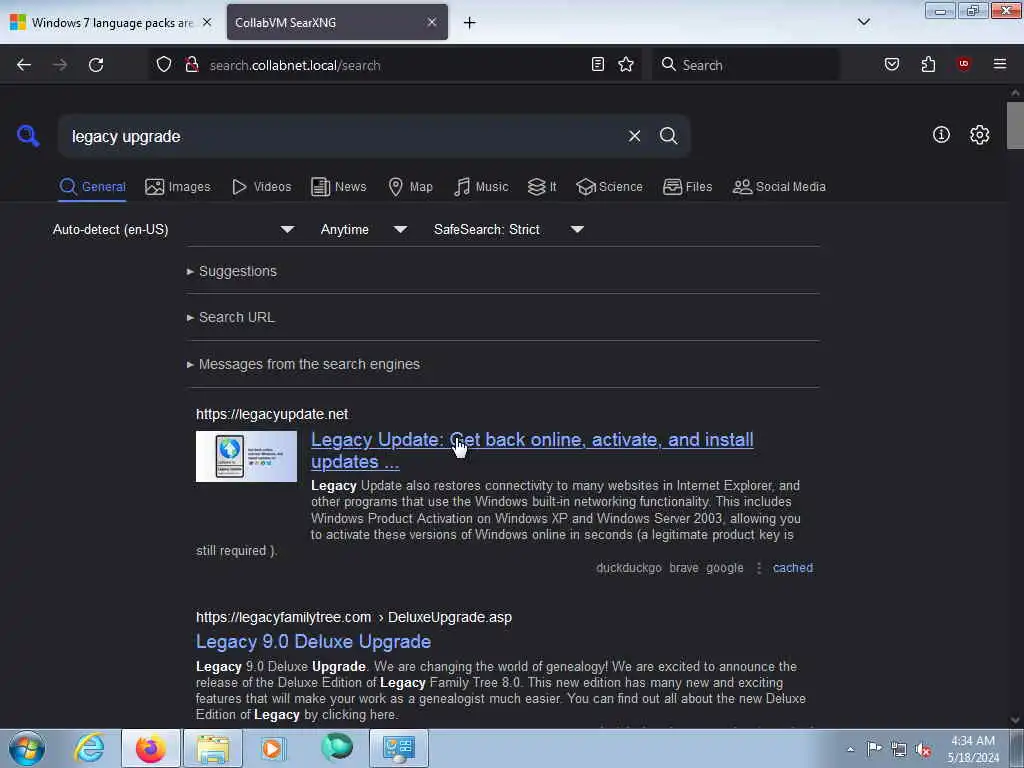Screen dimensions: 1024x768
Task: Show hidden system tray icons
Action: [x=850, y=749]
